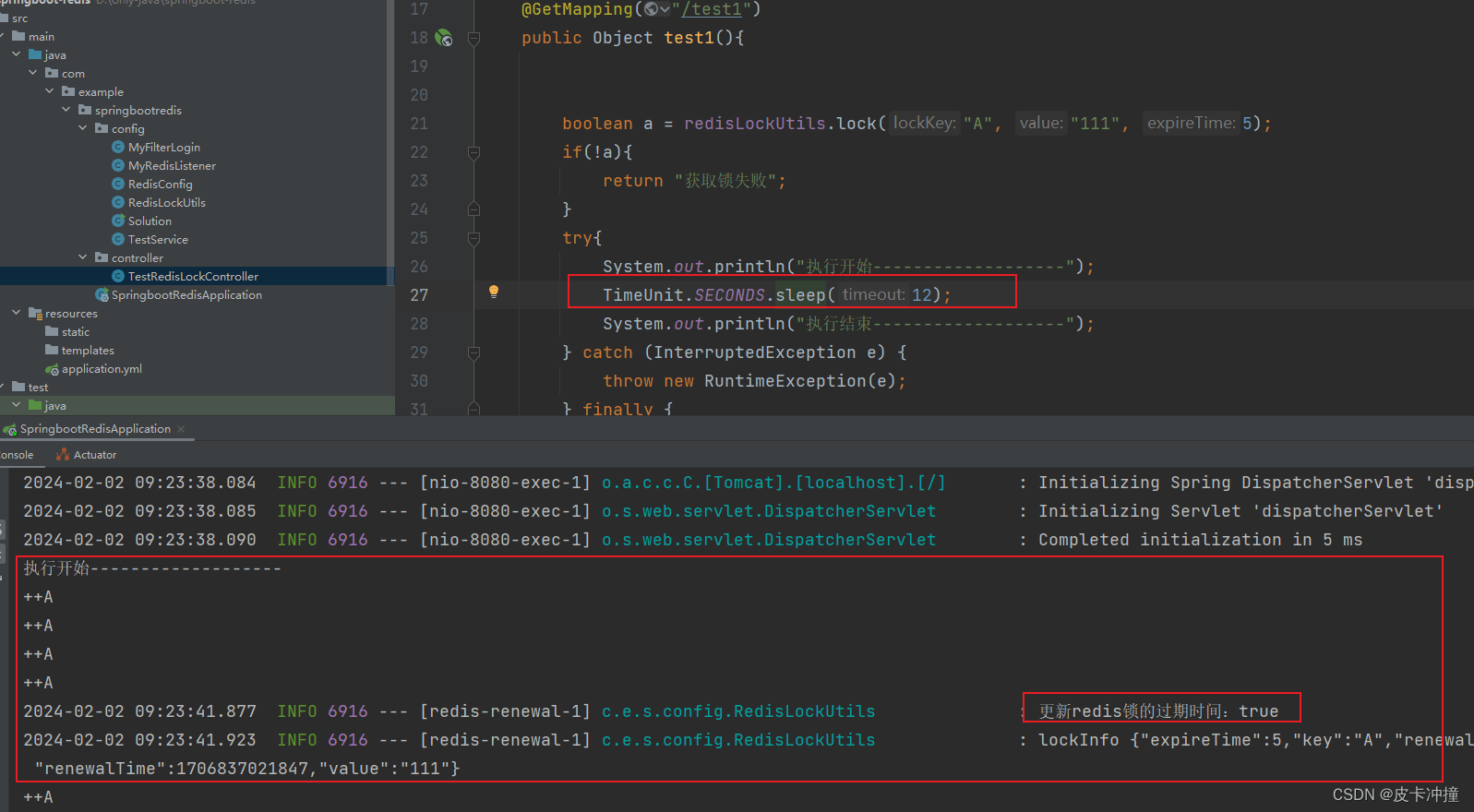Click the "获取锁失败" return string

[725, 181]
